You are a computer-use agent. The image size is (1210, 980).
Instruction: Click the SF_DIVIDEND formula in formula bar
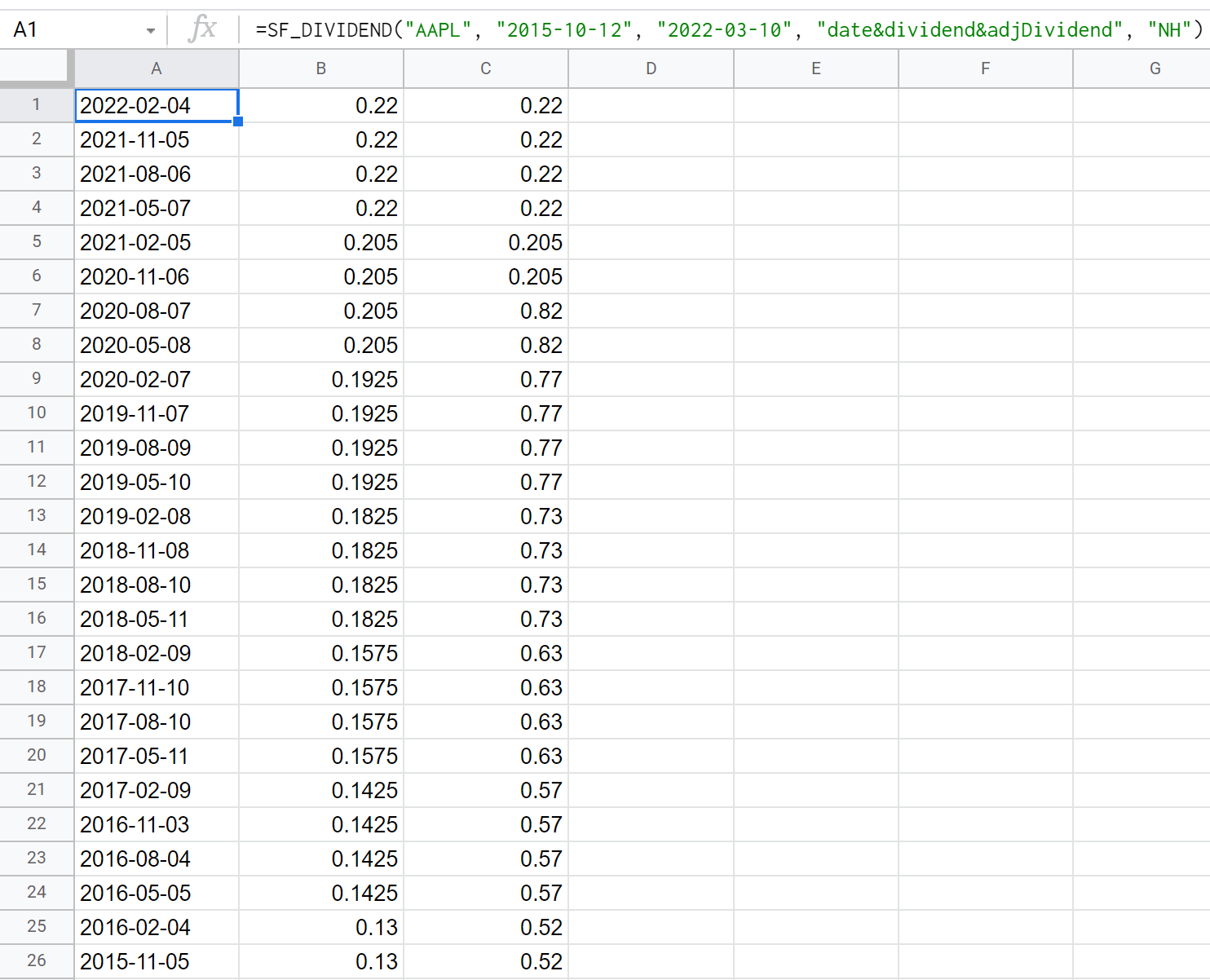pos(729,30)
